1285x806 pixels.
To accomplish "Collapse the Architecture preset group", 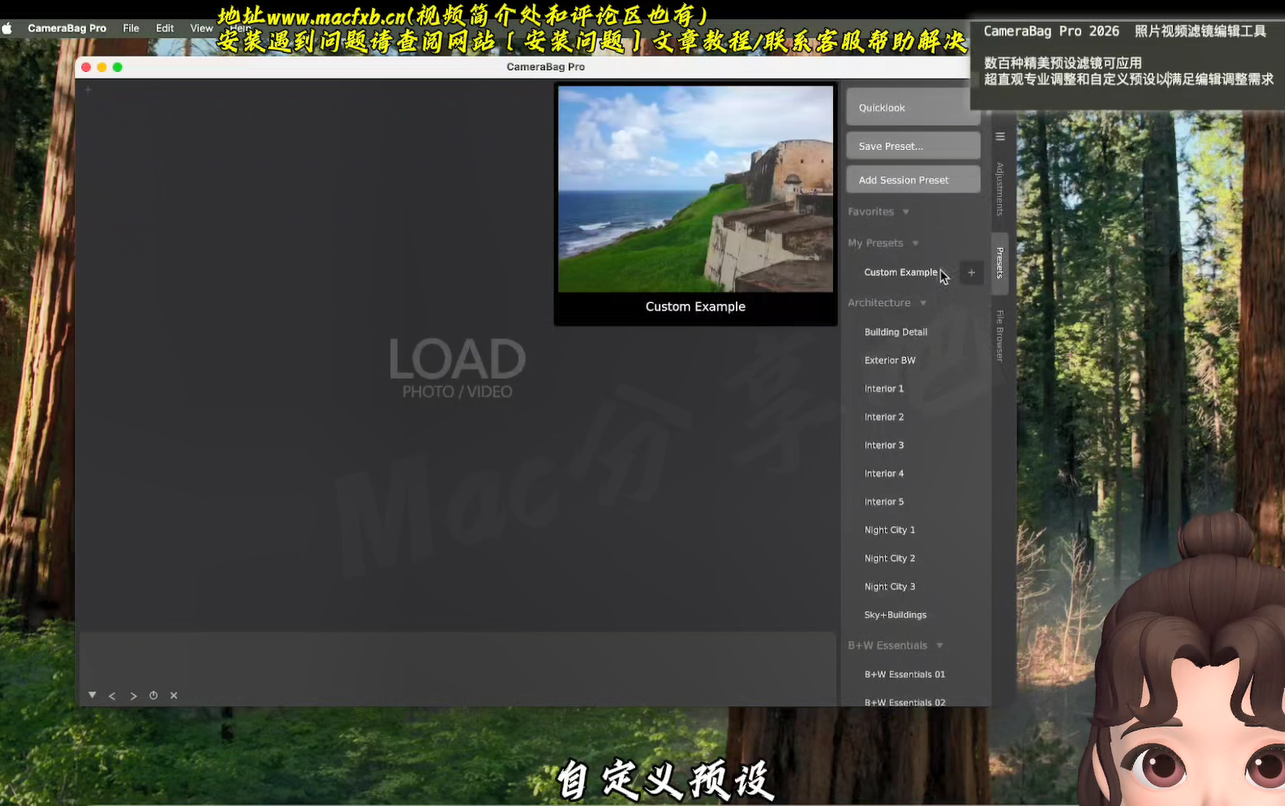I will pos(923,303).
